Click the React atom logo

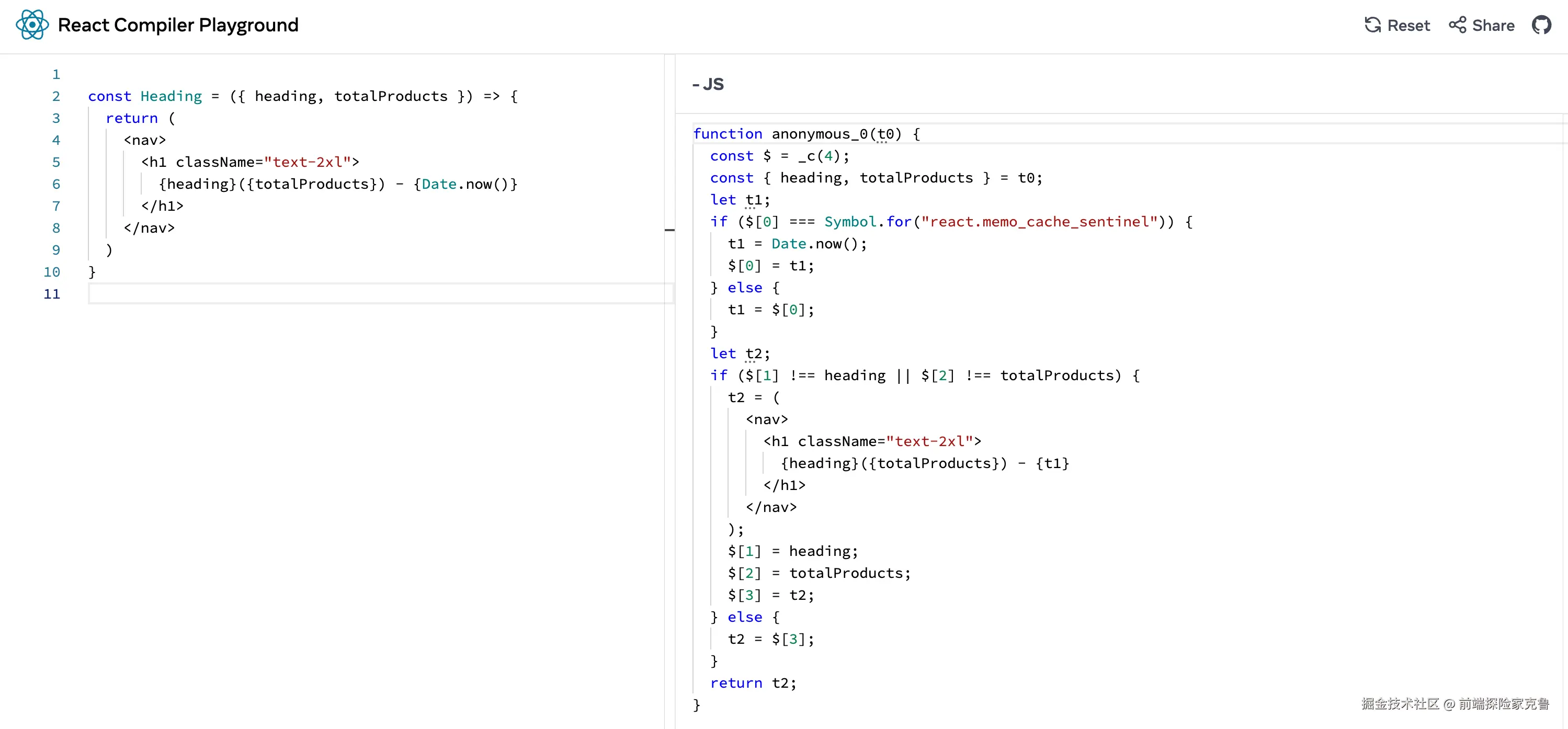coord(32,25)
